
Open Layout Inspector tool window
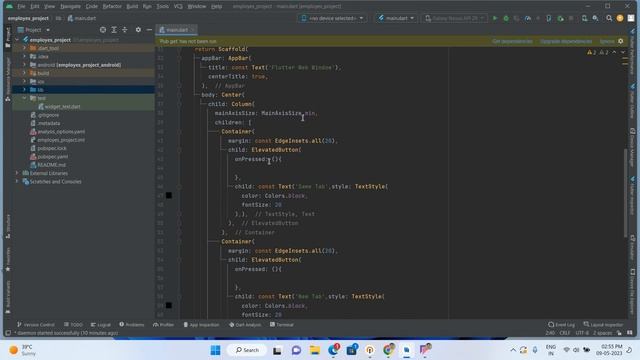point(603,324)
